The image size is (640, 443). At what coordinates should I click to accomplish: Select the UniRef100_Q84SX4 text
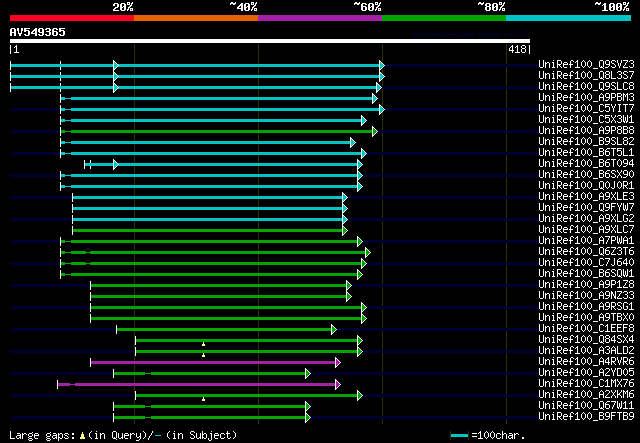[x=586, y=340]
